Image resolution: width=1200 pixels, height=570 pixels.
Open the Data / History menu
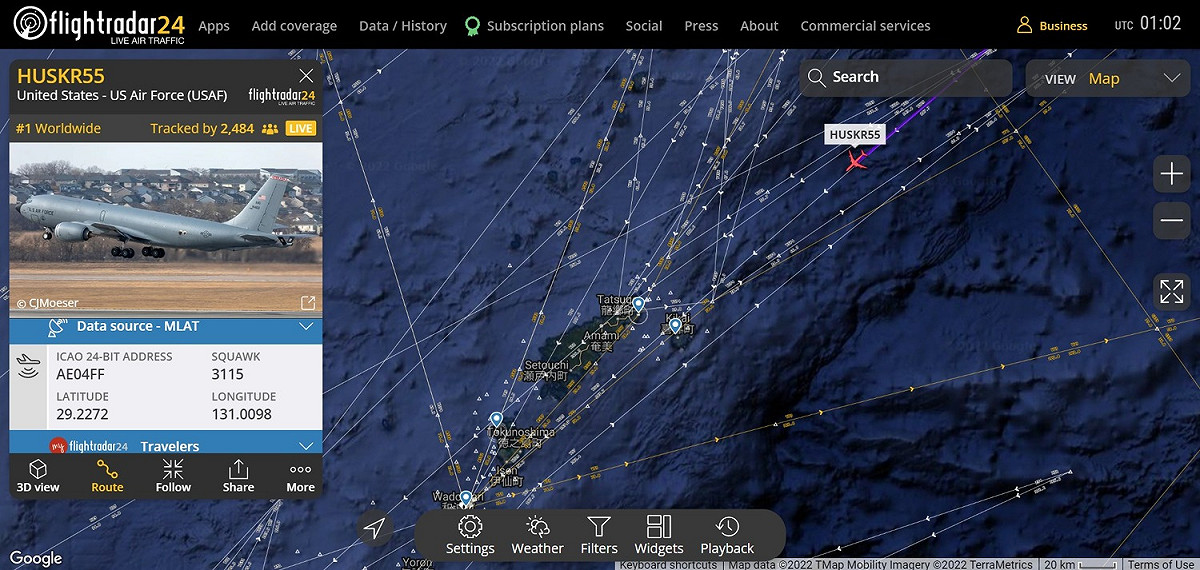click(x=403, y=26)
